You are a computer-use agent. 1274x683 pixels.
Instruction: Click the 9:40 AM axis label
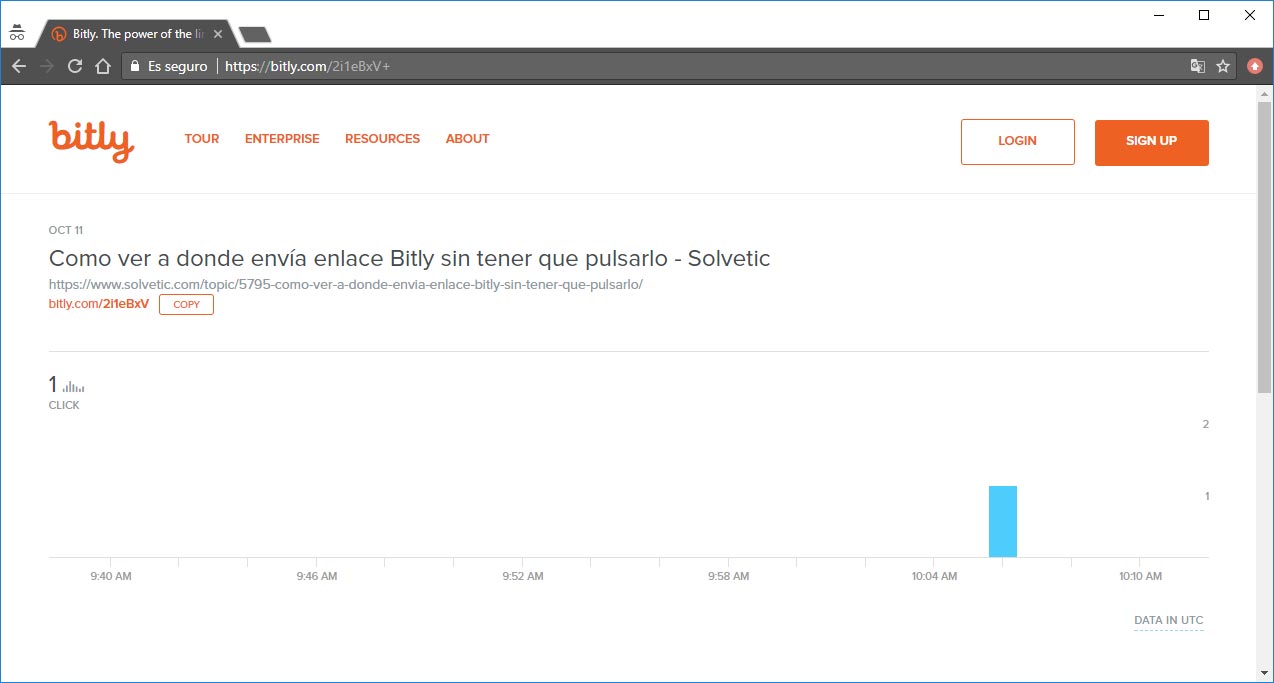[110, 576]
